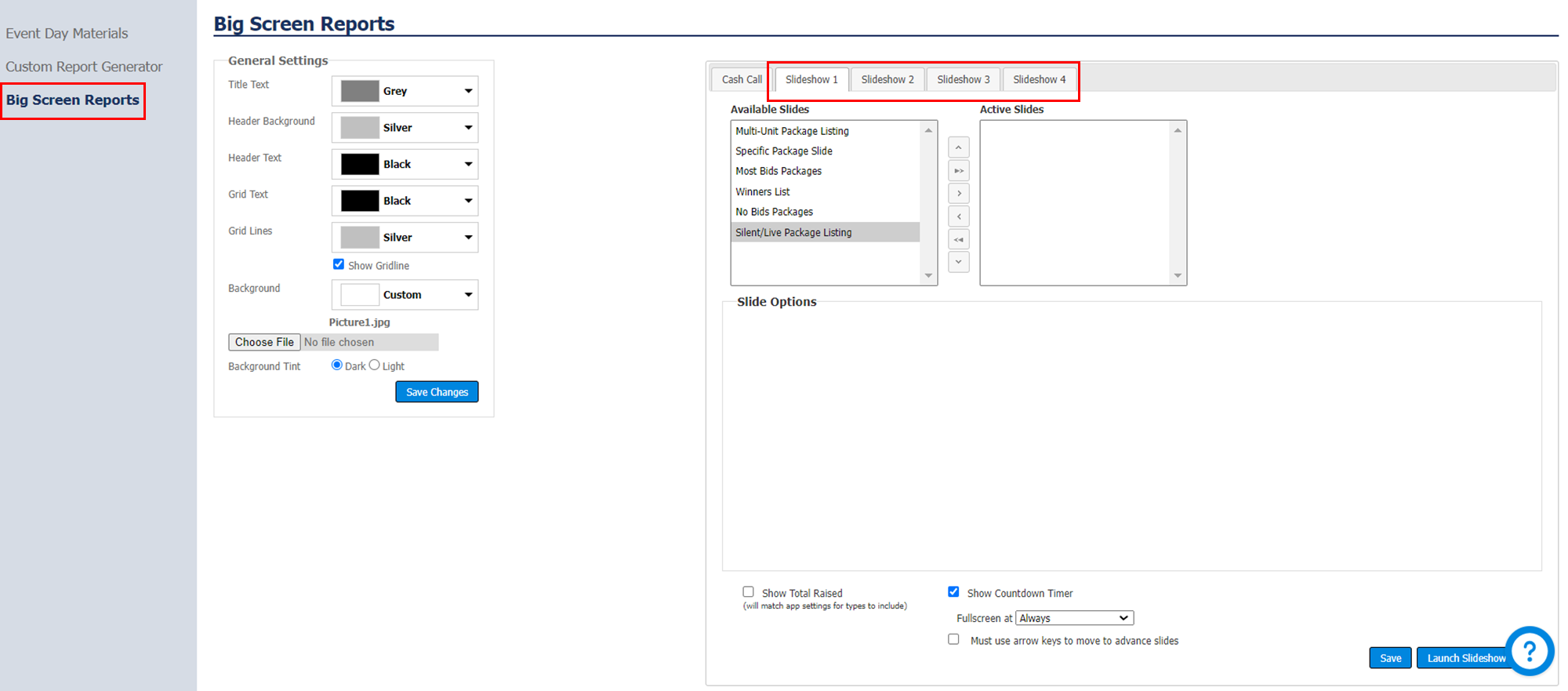Remove all active slides with double-left arrow

point(958,239)
